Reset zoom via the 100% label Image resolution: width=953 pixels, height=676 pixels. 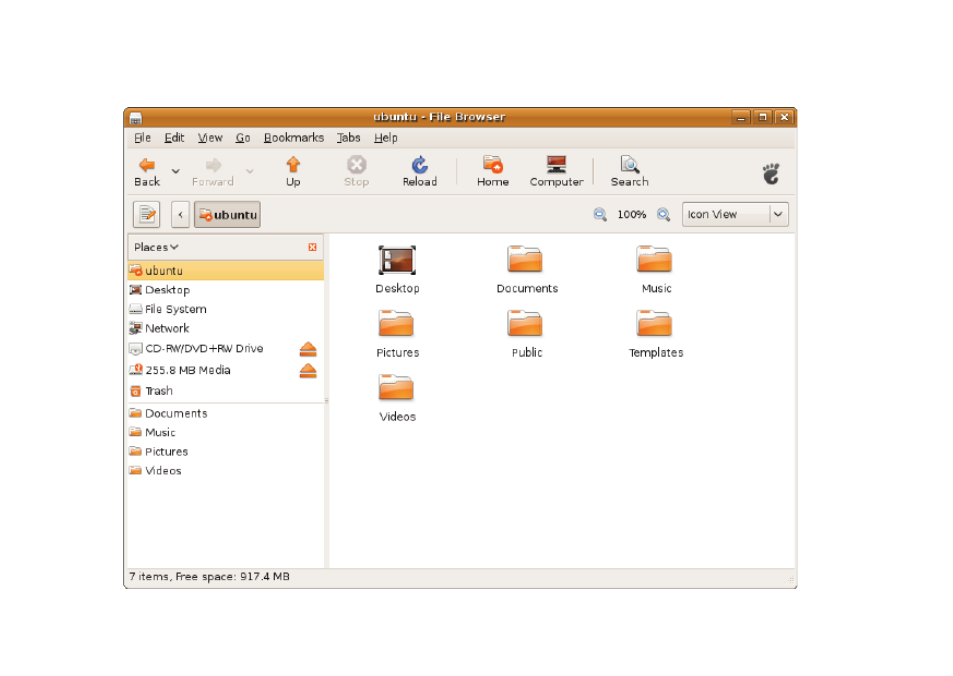[631, 215]
